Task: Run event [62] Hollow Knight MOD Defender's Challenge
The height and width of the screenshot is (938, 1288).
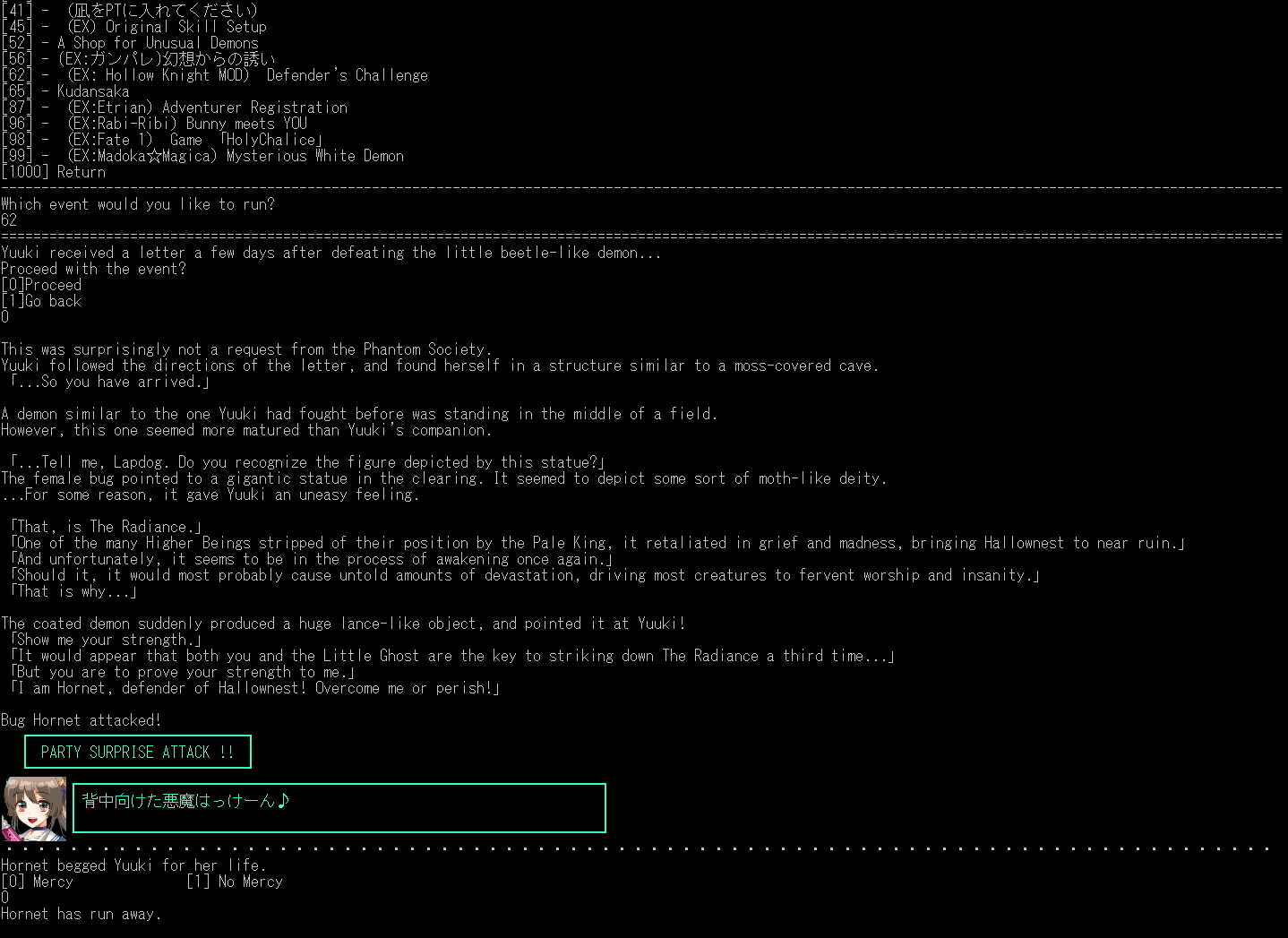Action: pos(215,75)
